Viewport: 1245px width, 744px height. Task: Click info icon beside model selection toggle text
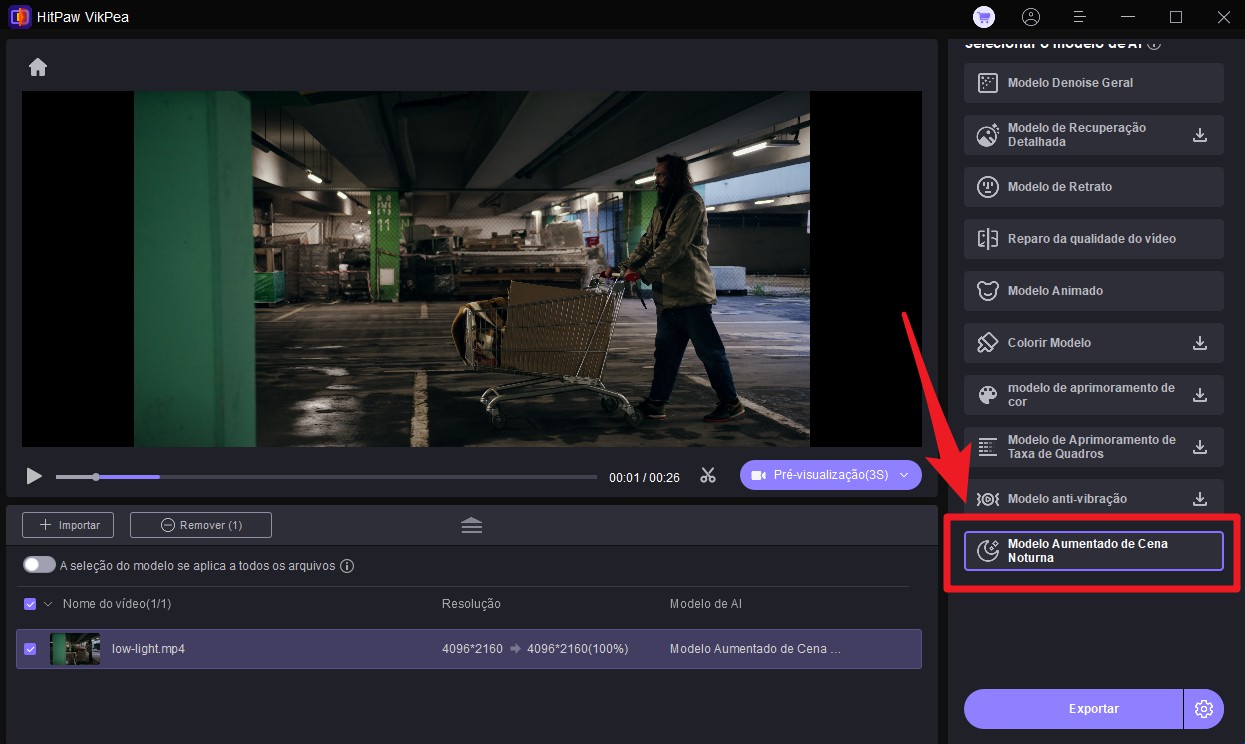[347, 566]
